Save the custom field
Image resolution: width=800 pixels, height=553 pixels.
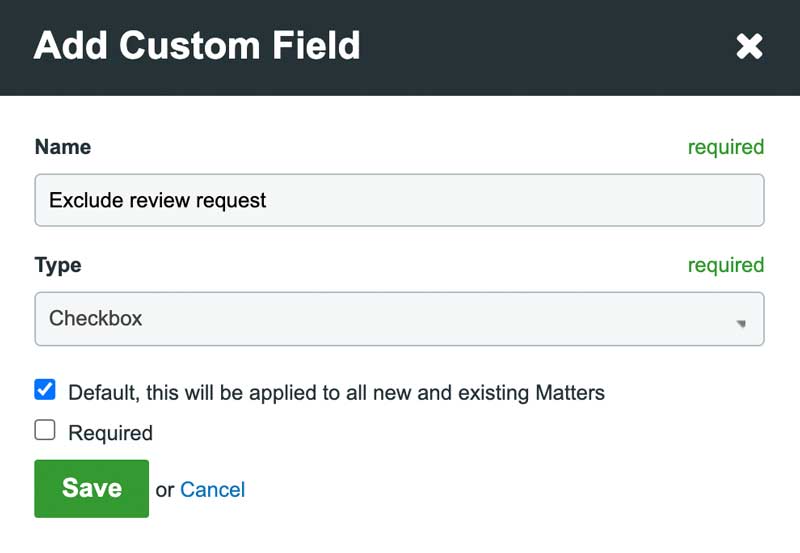(x=91, y=488)
